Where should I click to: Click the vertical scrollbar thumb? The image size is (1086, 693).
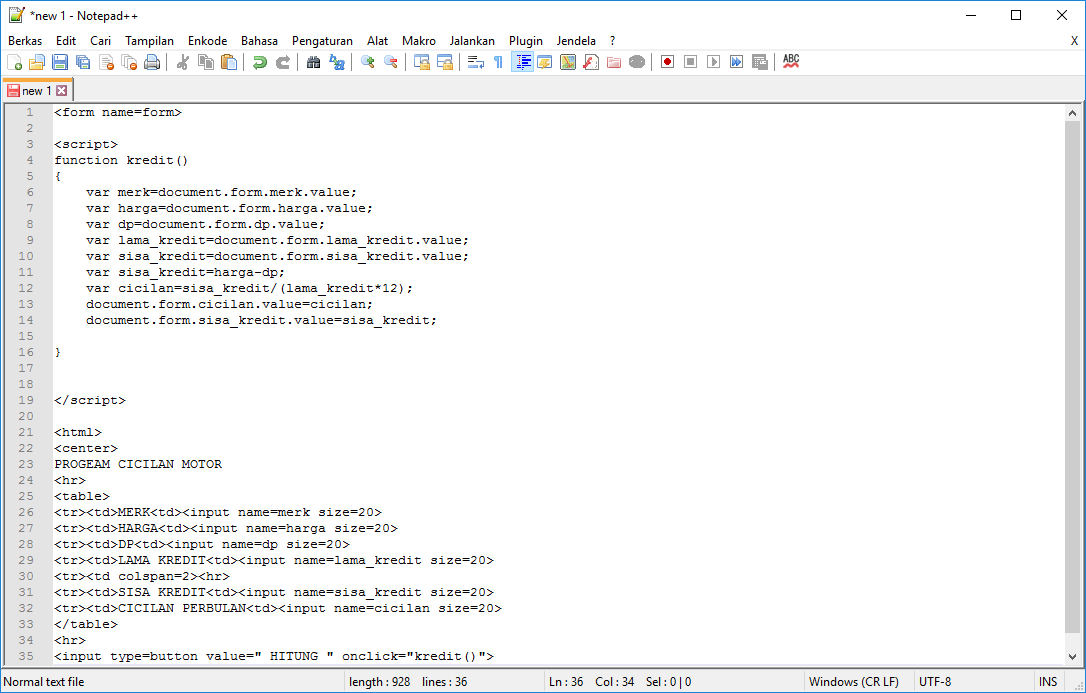[1073, 377]
